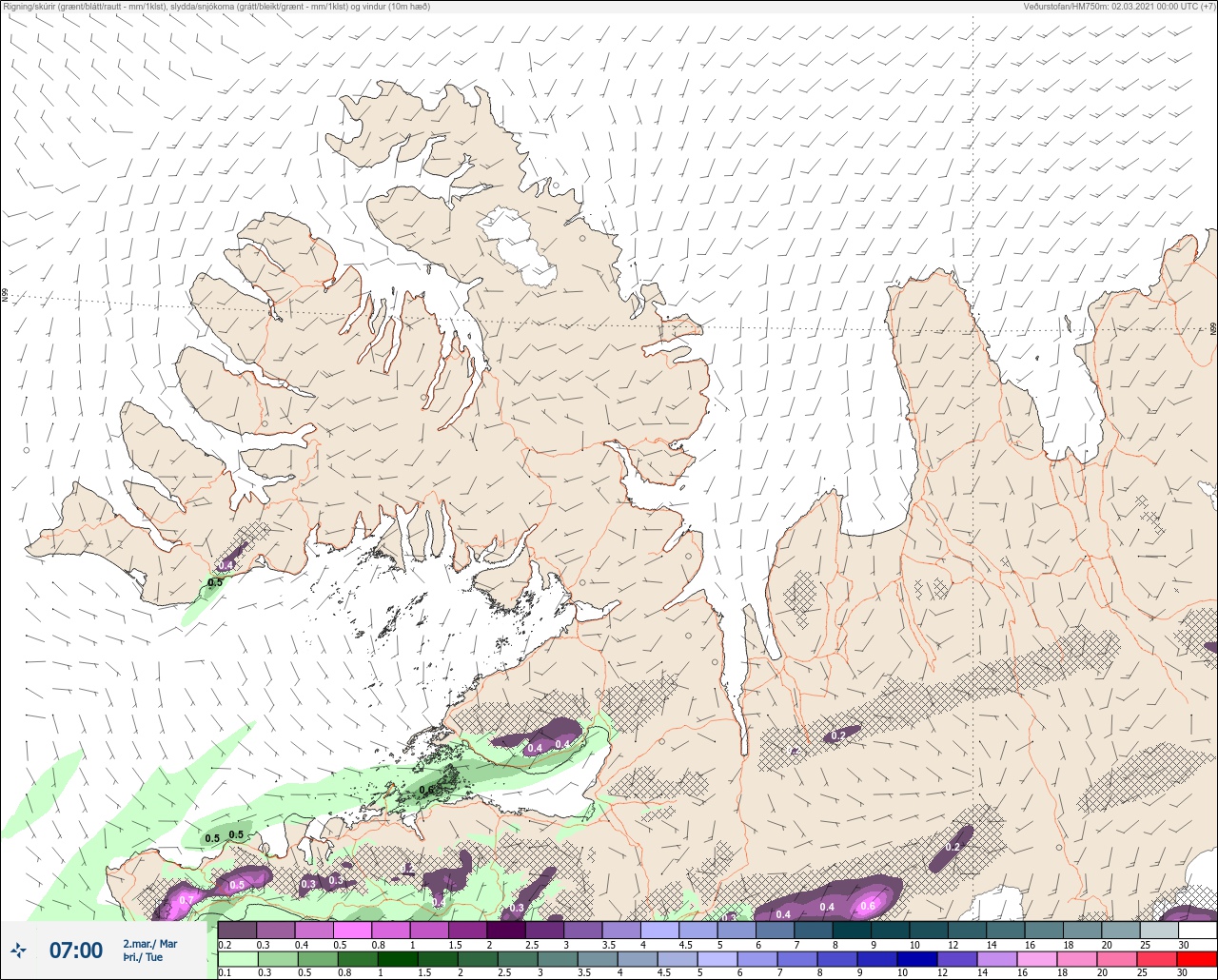The image size is (1218, 980).
Task: Select bright pink snow swatch between 0.5 and 0.8
Action: point(353,930)
